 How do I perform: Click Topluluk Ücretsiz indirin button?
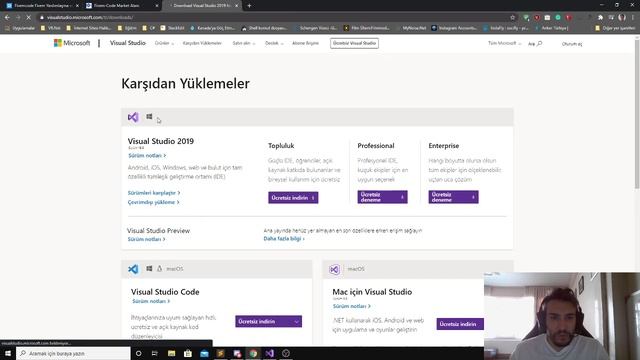[293, 198]
